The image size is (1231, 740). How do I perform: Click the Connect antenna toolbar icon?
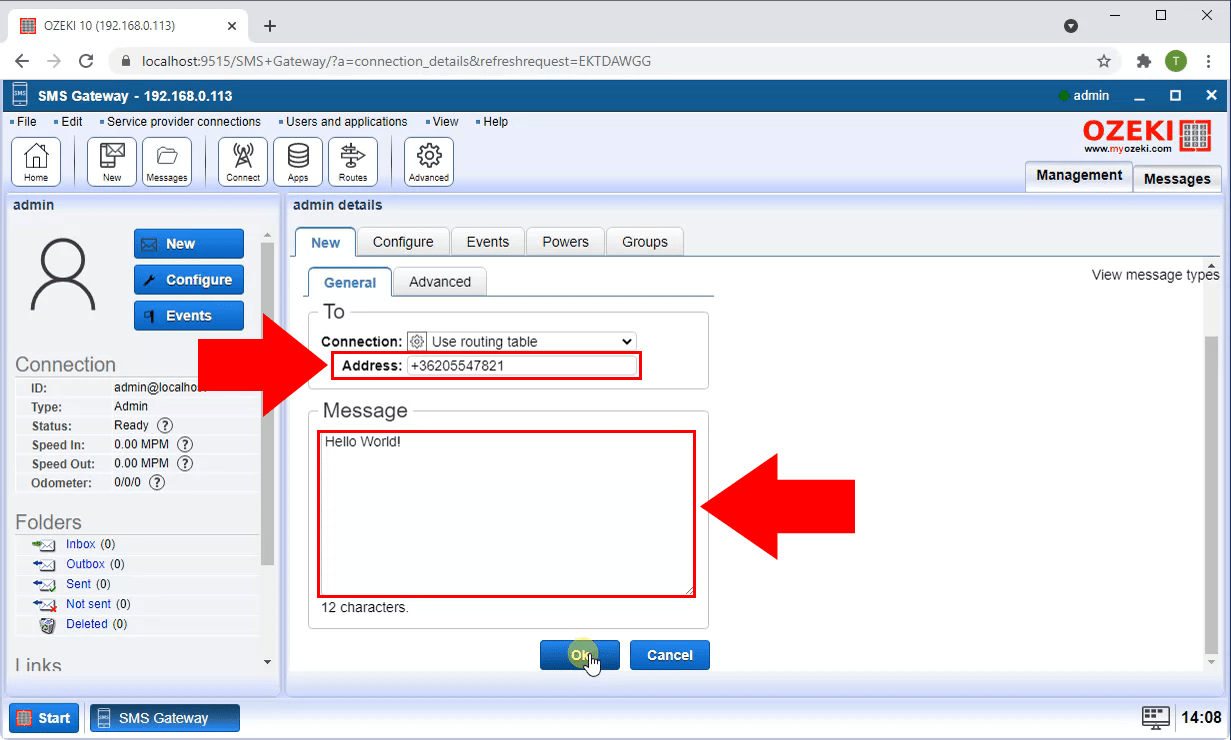(x=243, y=162)
